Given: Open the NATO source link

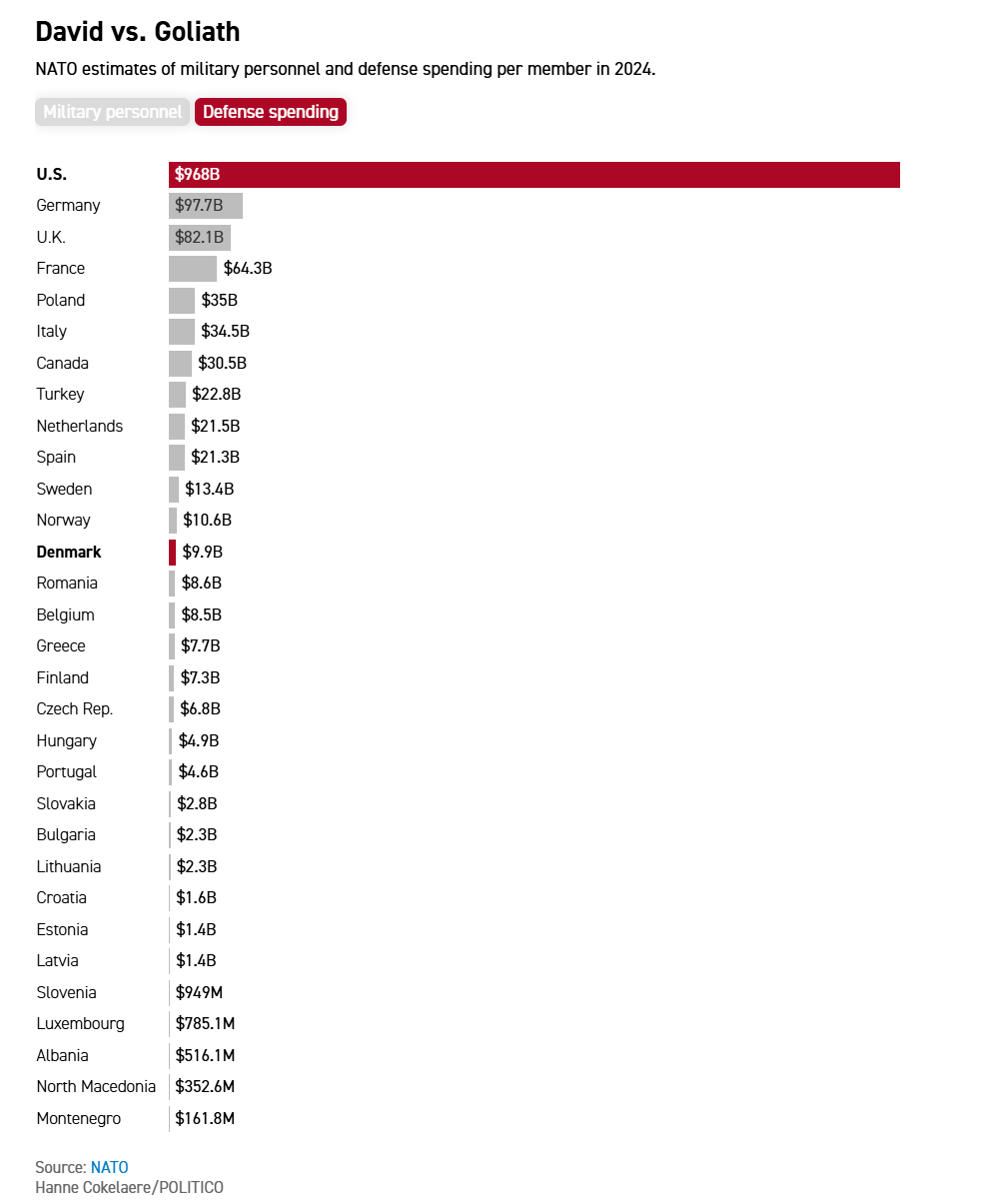Looking at the screenshot, I should point(110,1167).
